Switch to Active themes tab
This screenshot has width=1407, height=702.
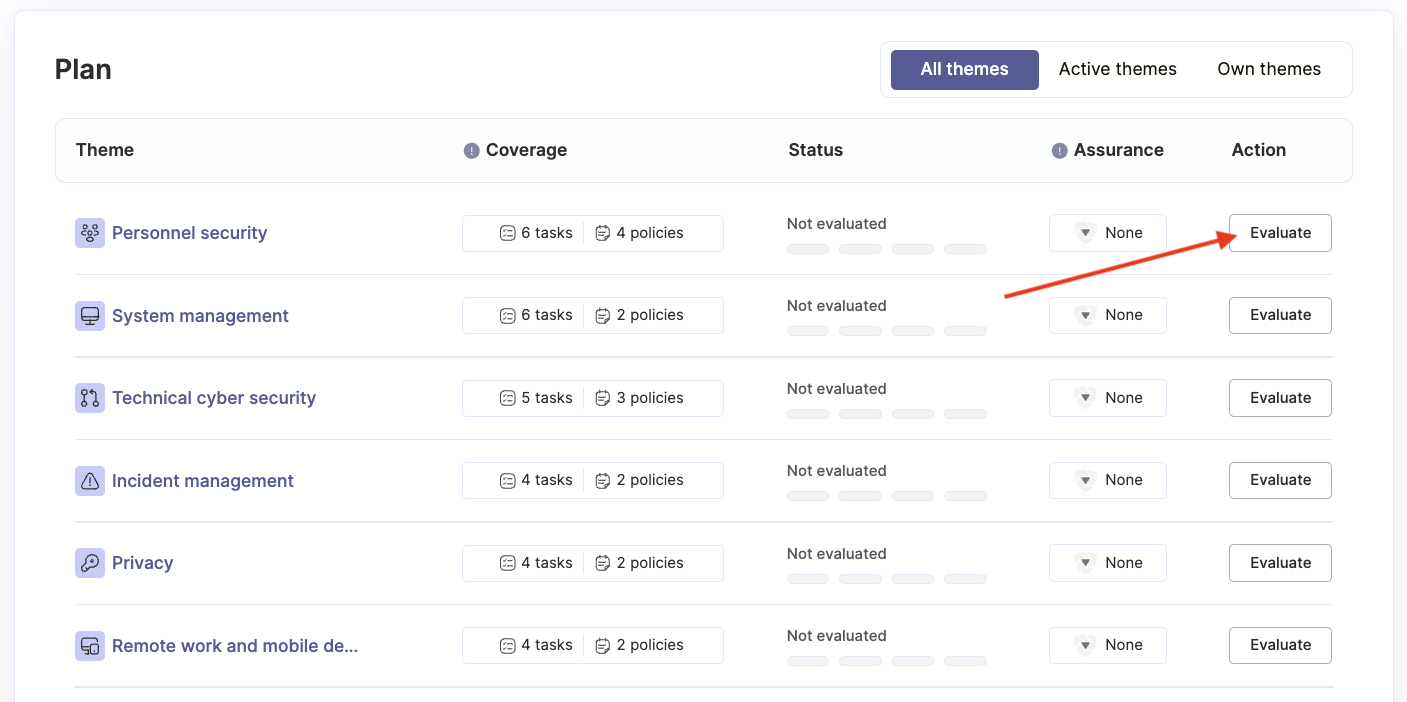point(1118,70)
